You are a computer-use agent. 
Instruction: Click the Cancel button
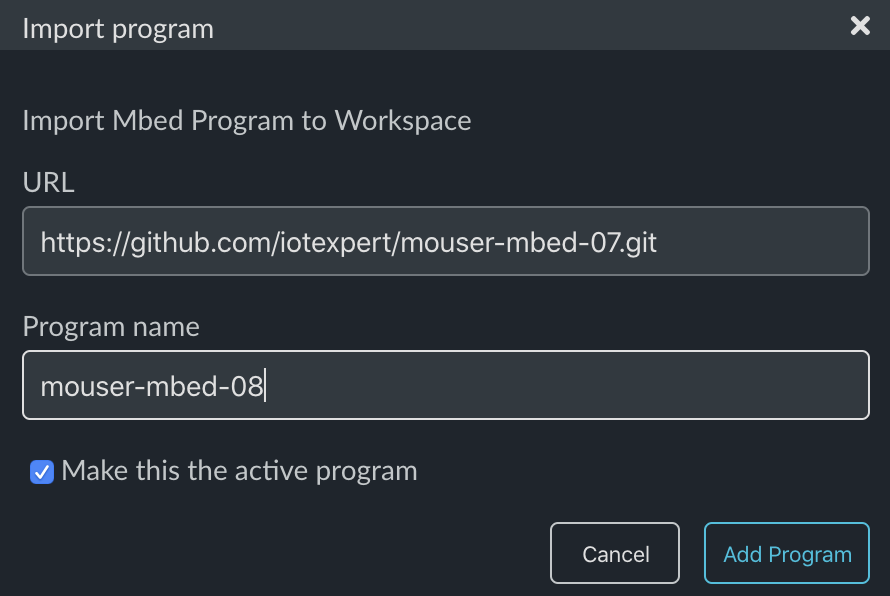tap(615, 553)
